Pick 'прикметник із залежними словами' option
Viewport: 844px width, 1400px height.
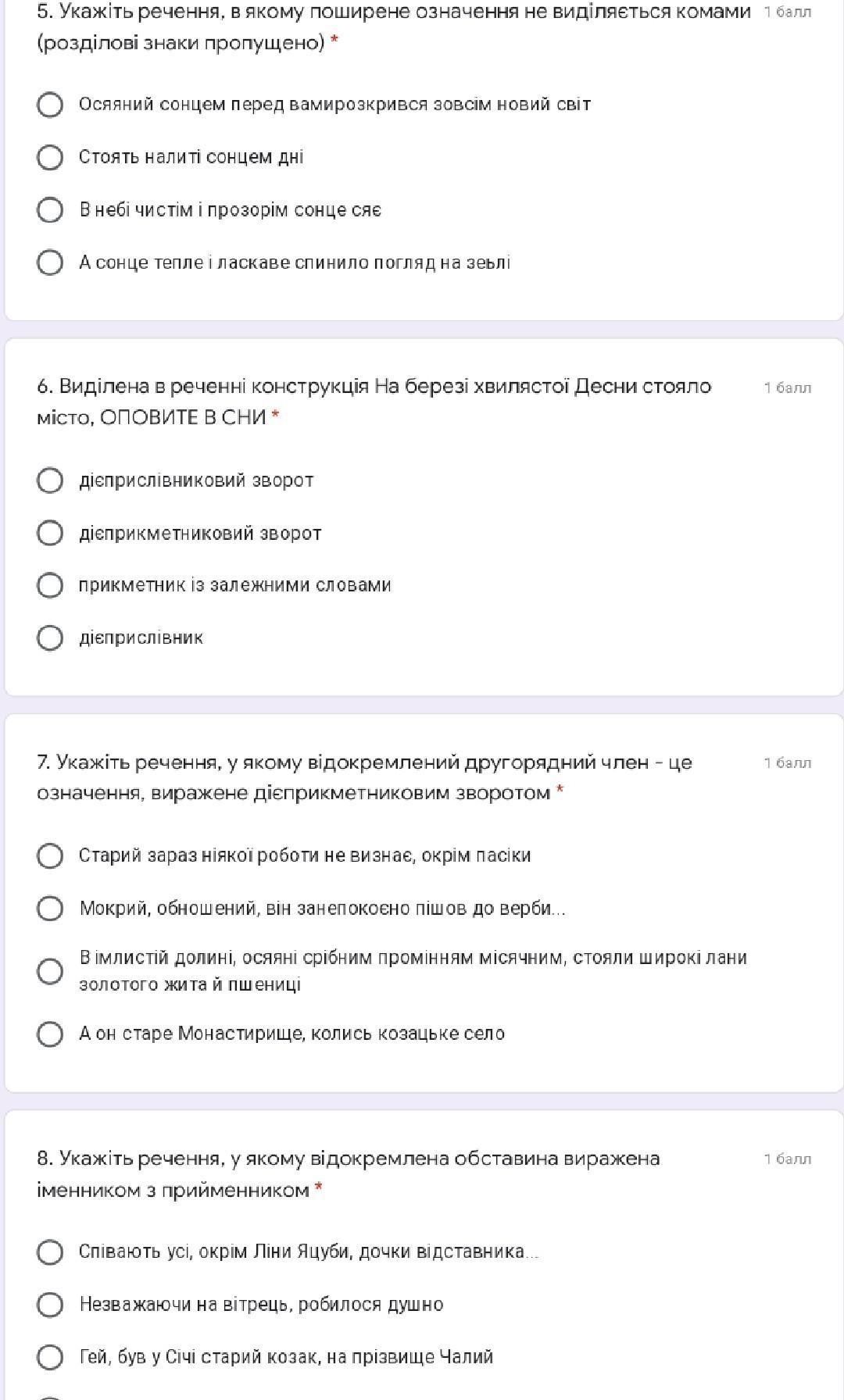50,585
